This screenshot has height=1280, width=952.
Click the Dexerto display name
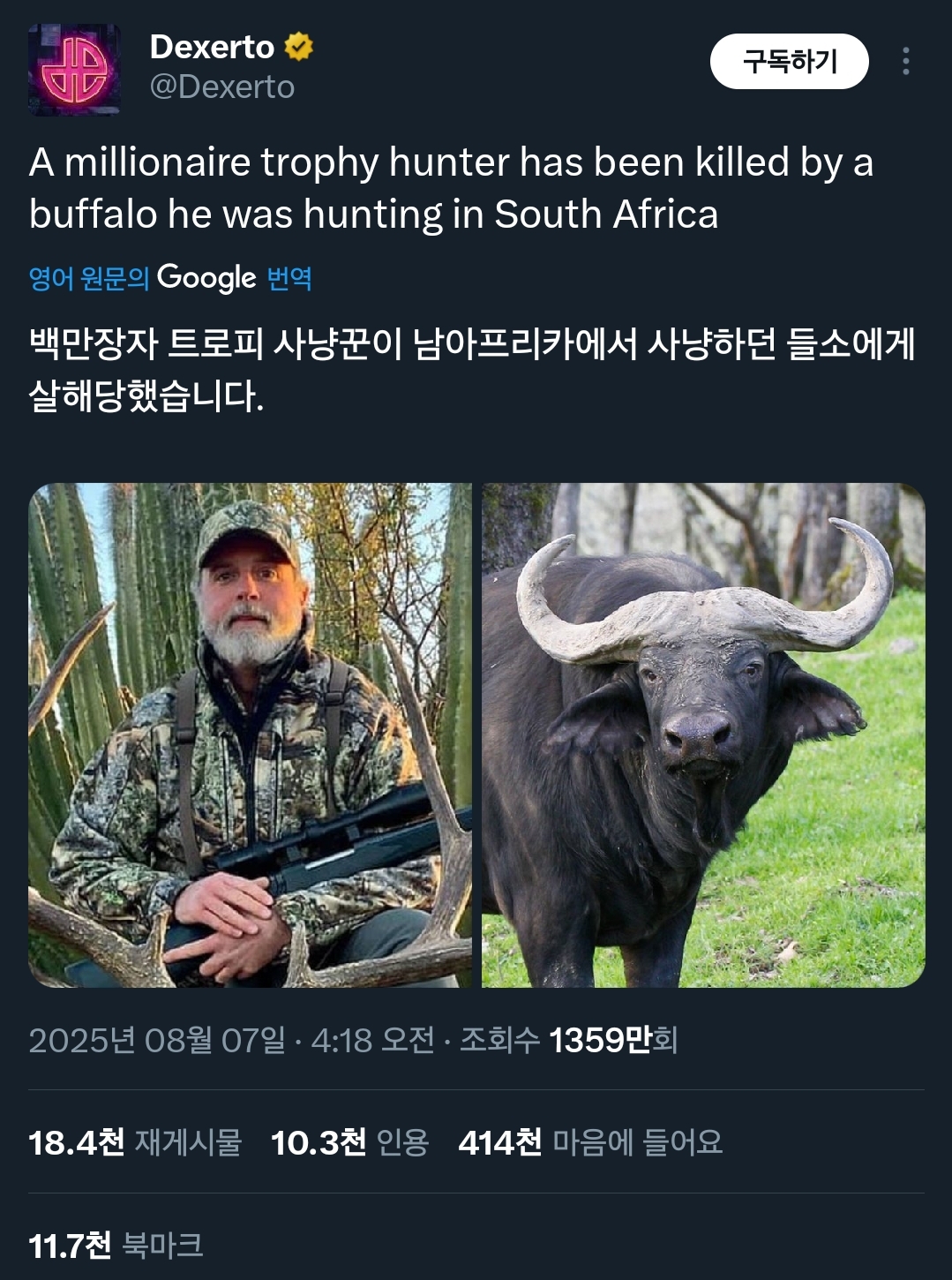click(212, 47)
